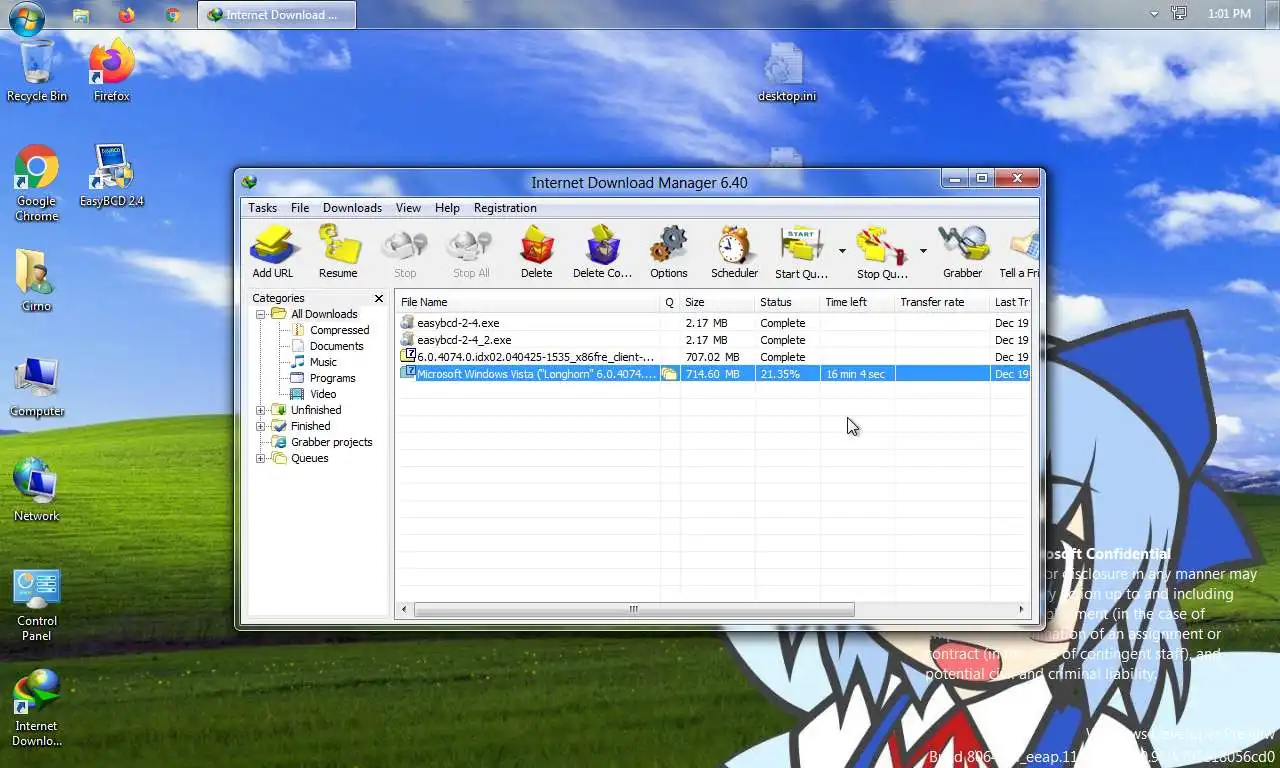Image resolution: width=1280 pixels, height=768 pixels.
Task: Click the scrollbar left arrow
Action: (404, 609)
